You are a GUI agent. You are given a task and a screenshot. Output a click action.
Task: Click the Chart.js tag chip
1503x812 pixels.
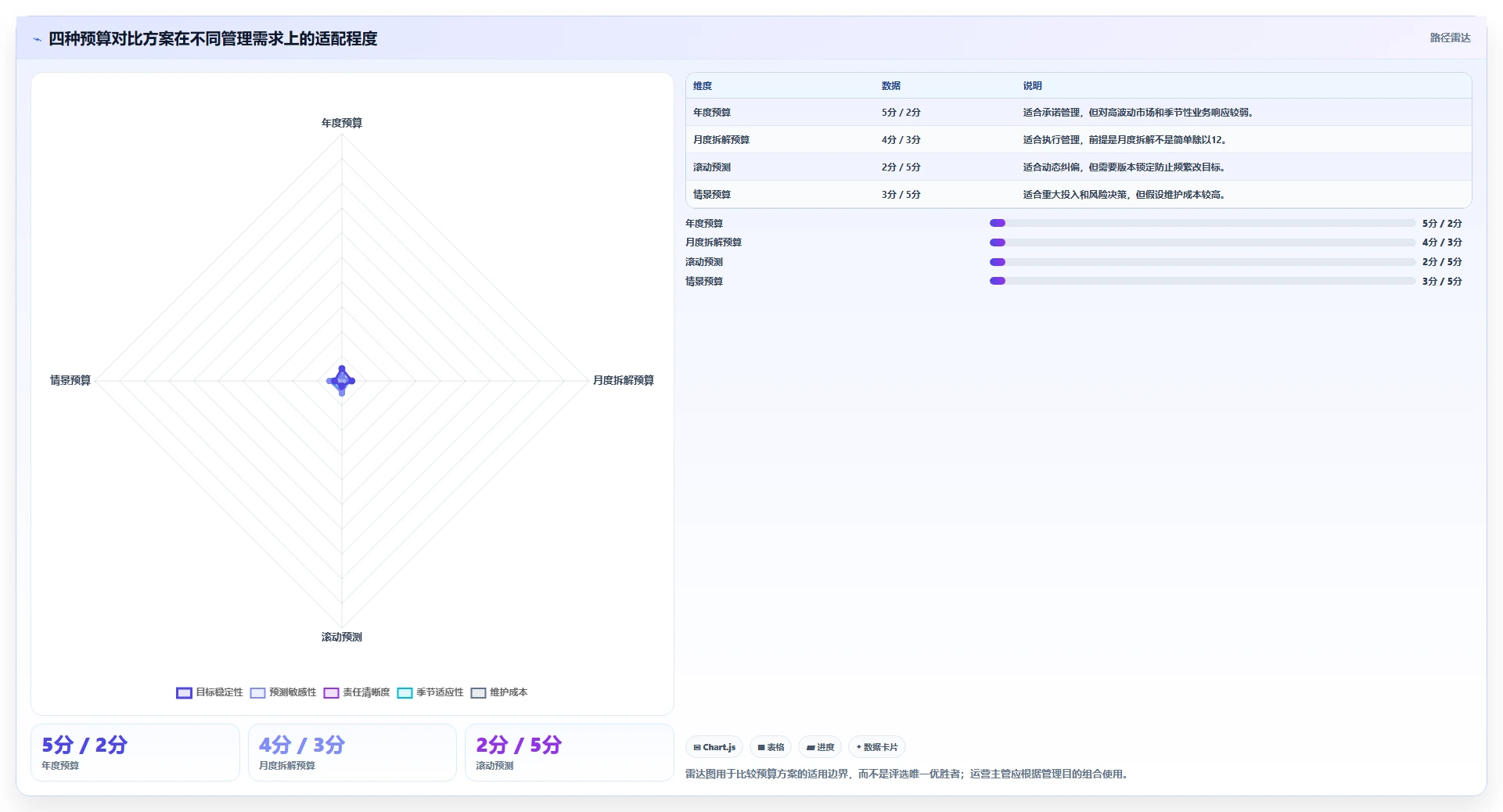pyautogui.click(x=714, y=747)
